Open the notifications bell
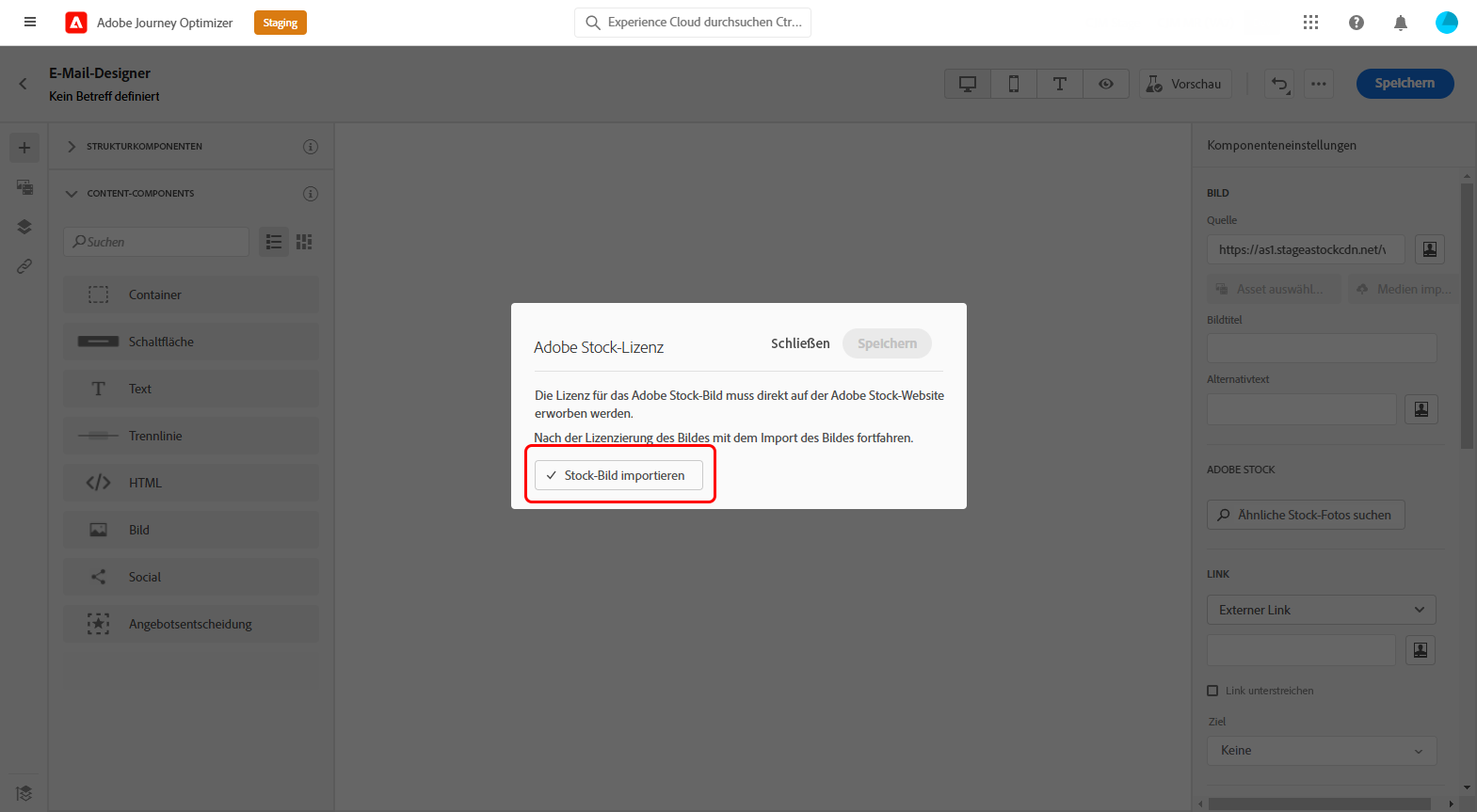The image size is (1477, 812). pos(1401,23)
